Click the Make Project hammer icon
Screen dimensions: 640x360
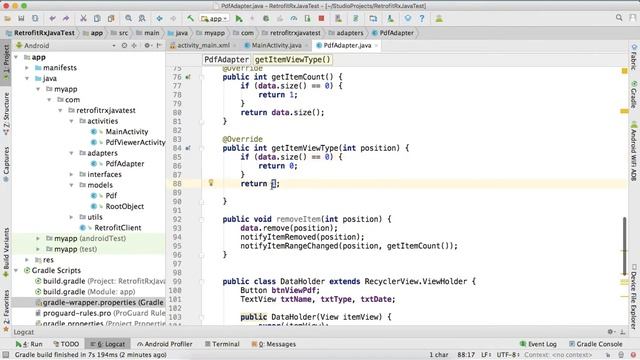pyautogui.click(x=191, y=18)
